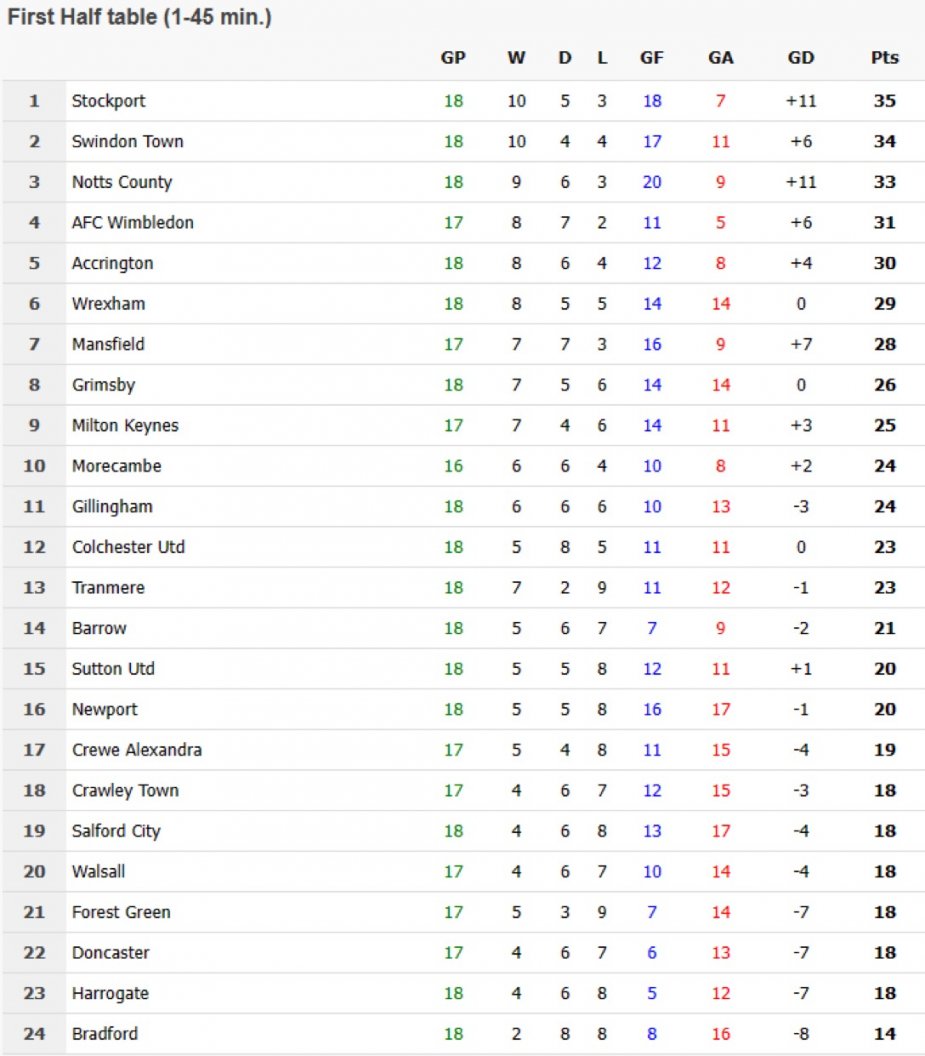Click the Forest Green team name
The width and height of the screenshot is (925, 1056).
tap(121, 912)
